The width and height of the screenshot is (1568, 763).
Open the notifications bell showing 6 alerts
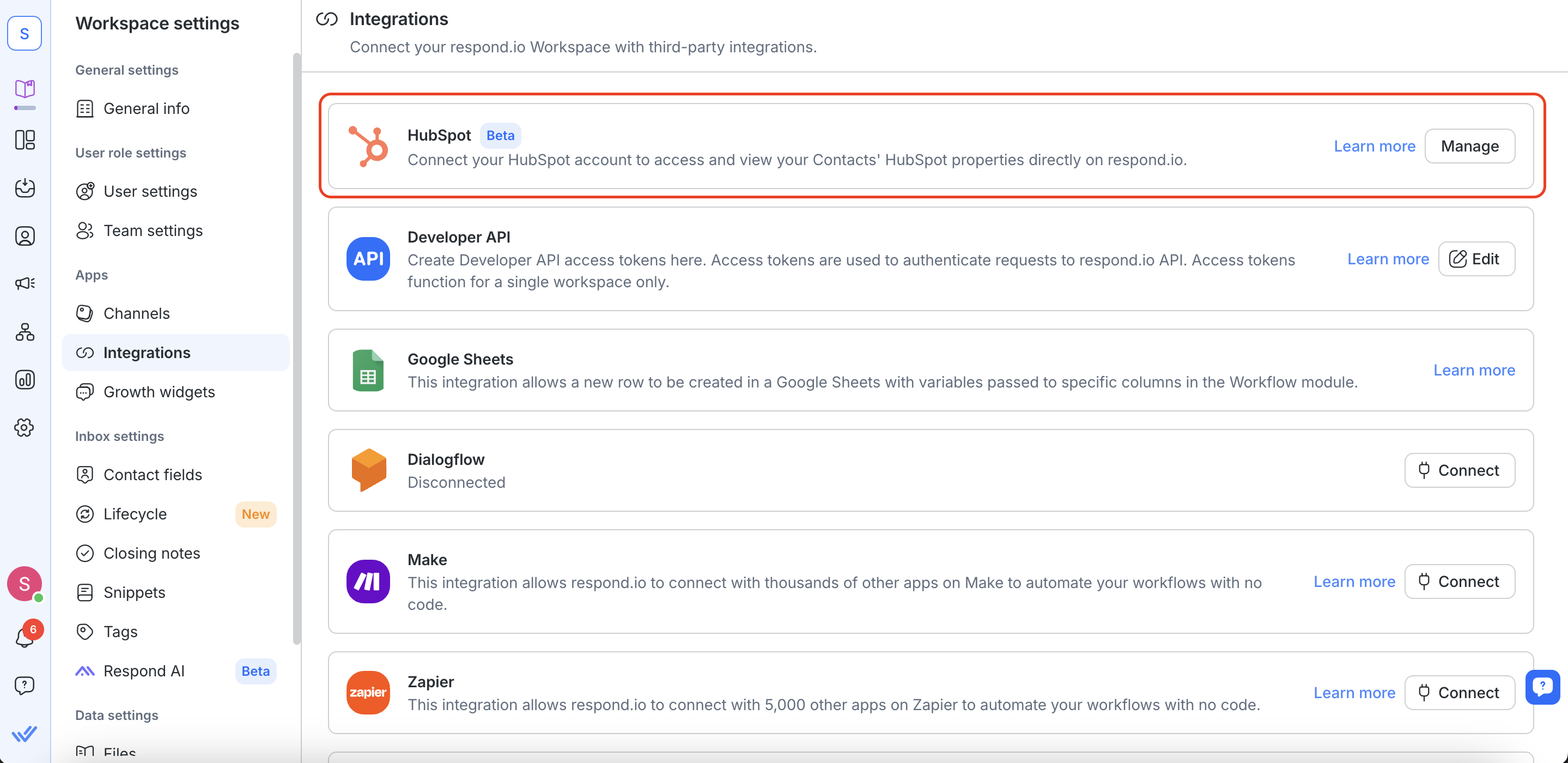(25, 637)
